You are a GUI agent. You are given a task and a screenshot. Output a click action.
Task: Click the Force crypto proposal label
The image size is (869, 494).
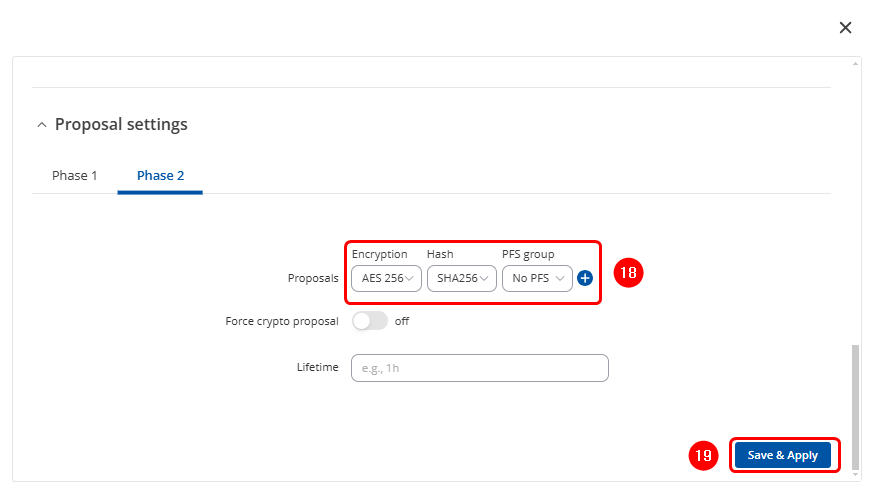click(282, 321)
